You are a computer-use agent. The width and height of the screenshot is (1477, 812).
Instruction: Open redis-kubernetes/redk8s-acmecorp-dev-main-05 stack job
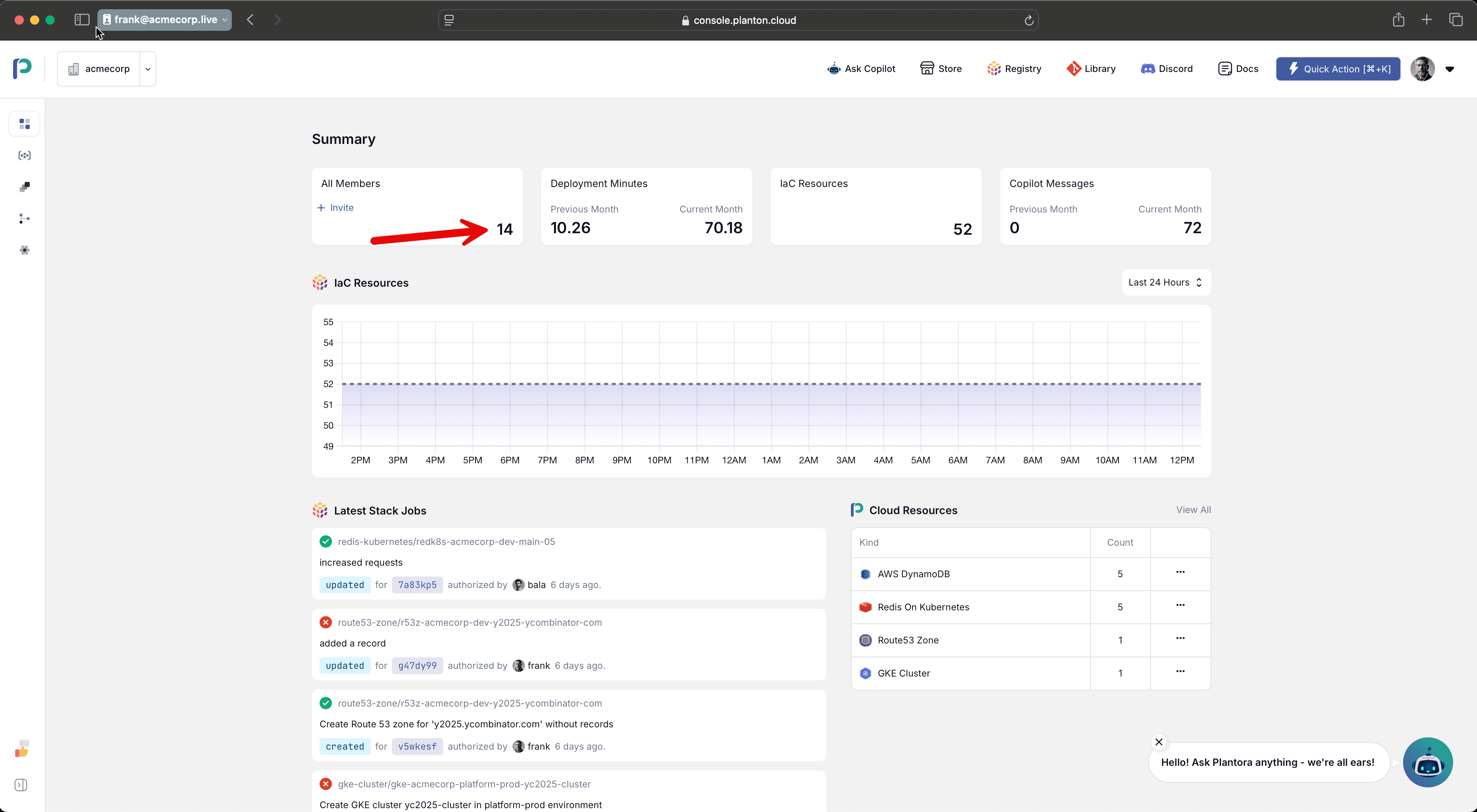[446, 541]
